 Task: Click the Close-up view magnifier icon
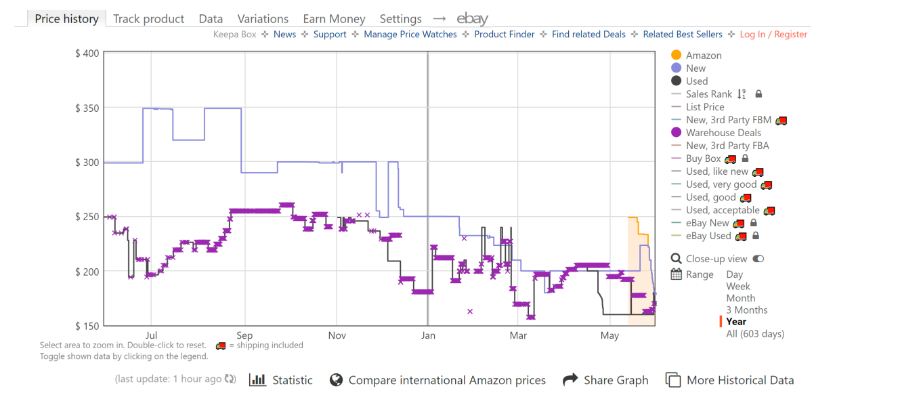point(676,259)
